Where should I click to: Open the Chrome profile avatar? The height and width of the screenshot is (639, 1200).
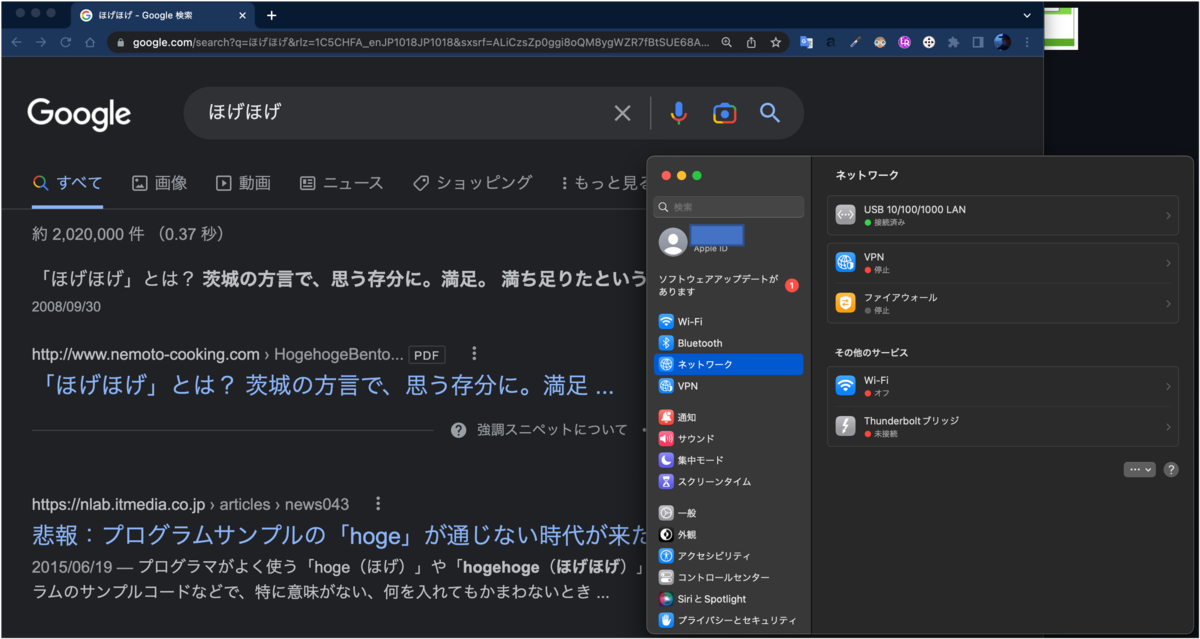1002,42
